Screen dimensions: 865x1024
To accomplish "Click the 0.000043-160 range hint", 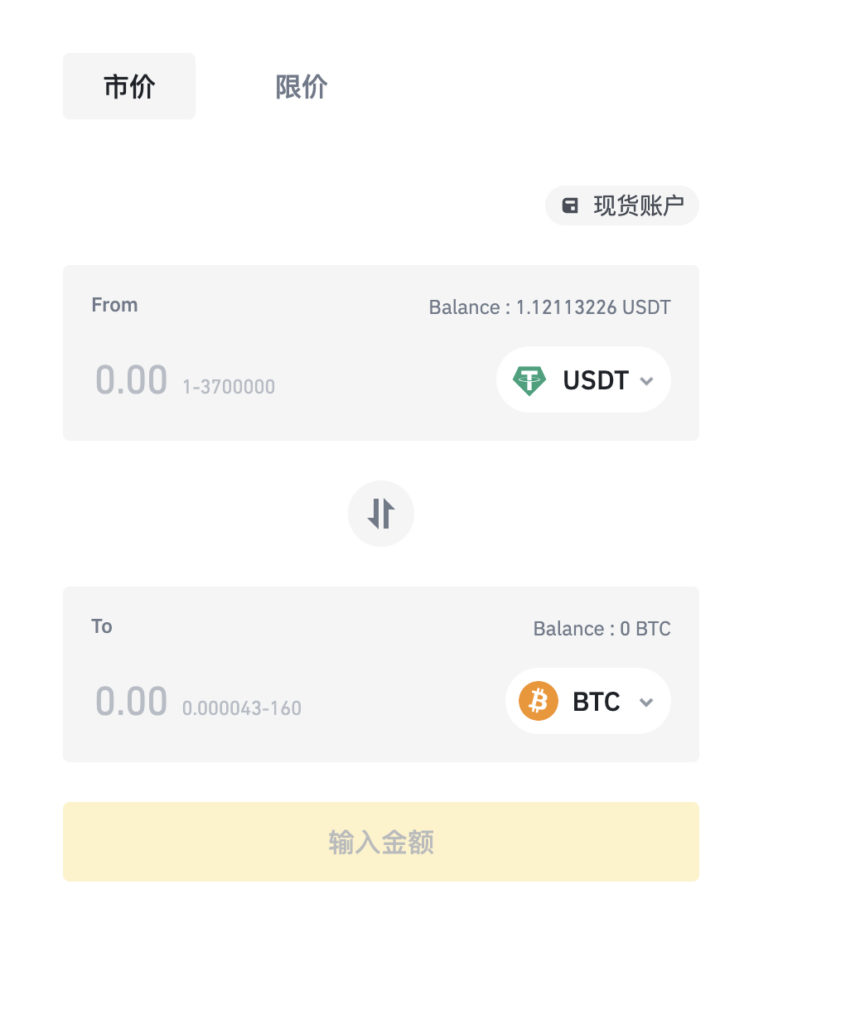I will tap(242, 708).
